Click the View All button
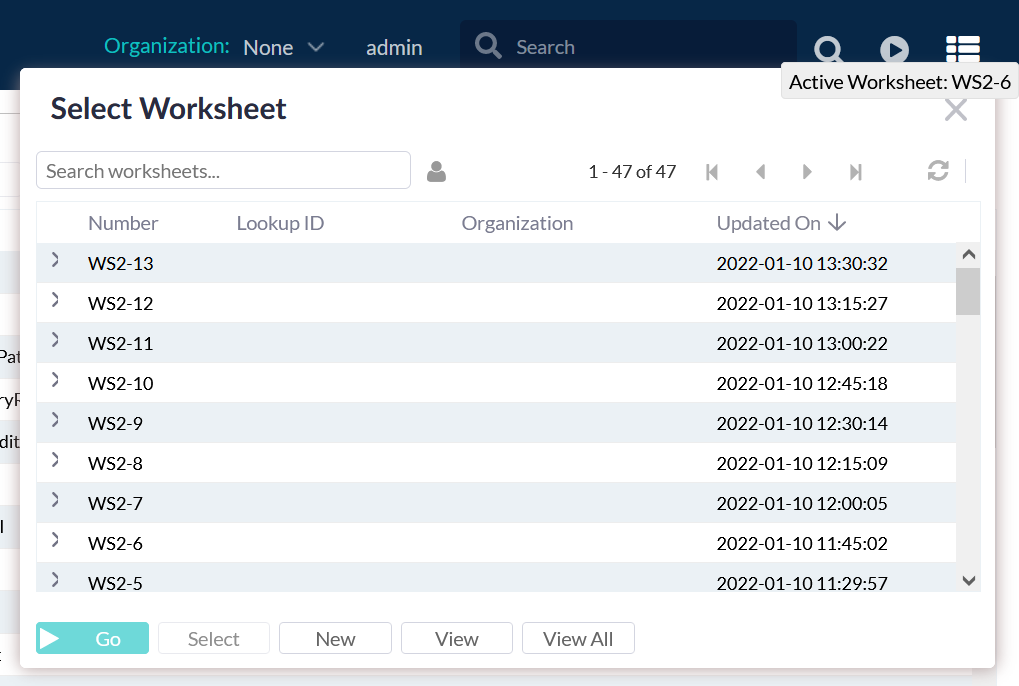 tap(578, 639)
